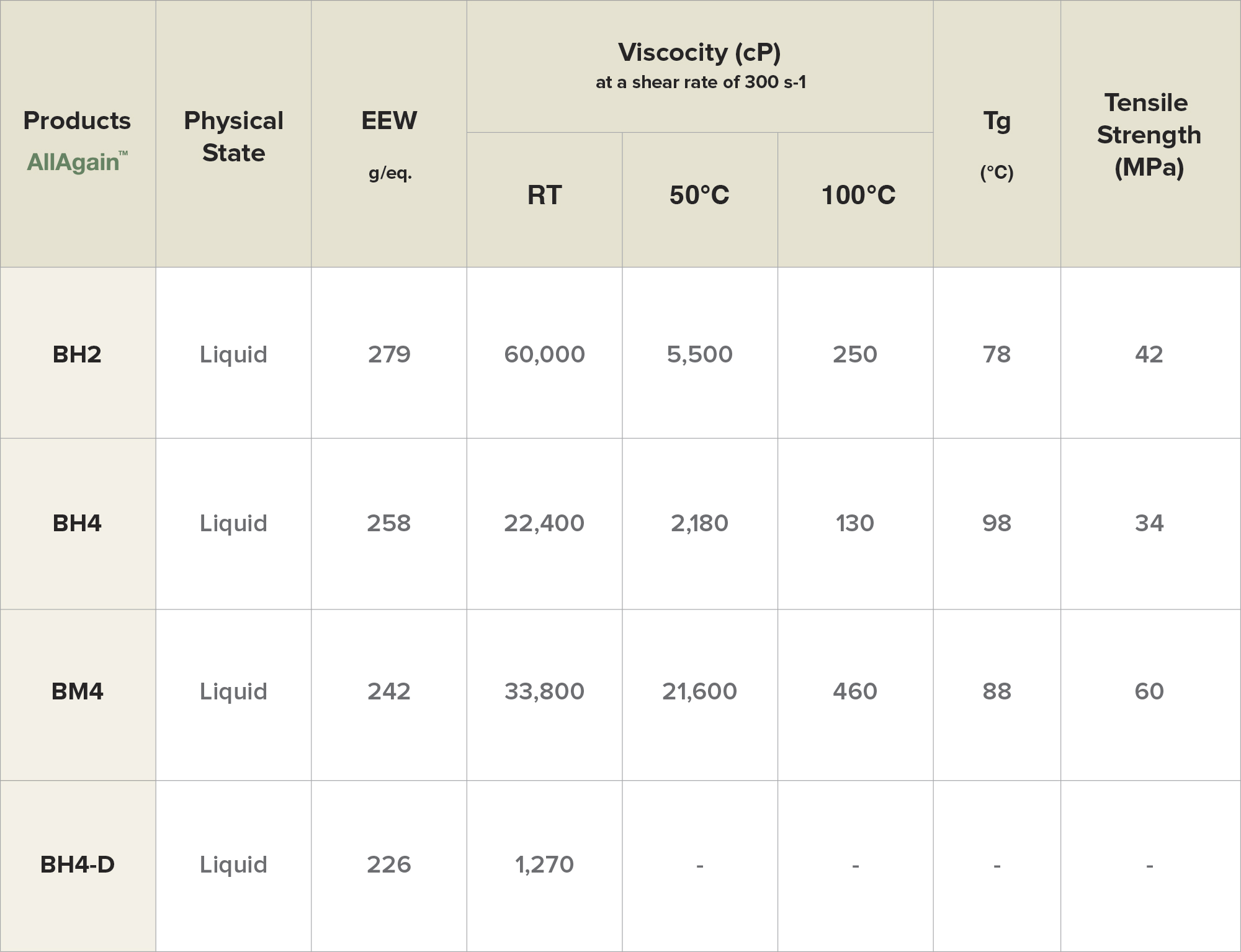Click the BM4 product row label
The width and height of the screenshot is (1241, 952).
(77, 691)
